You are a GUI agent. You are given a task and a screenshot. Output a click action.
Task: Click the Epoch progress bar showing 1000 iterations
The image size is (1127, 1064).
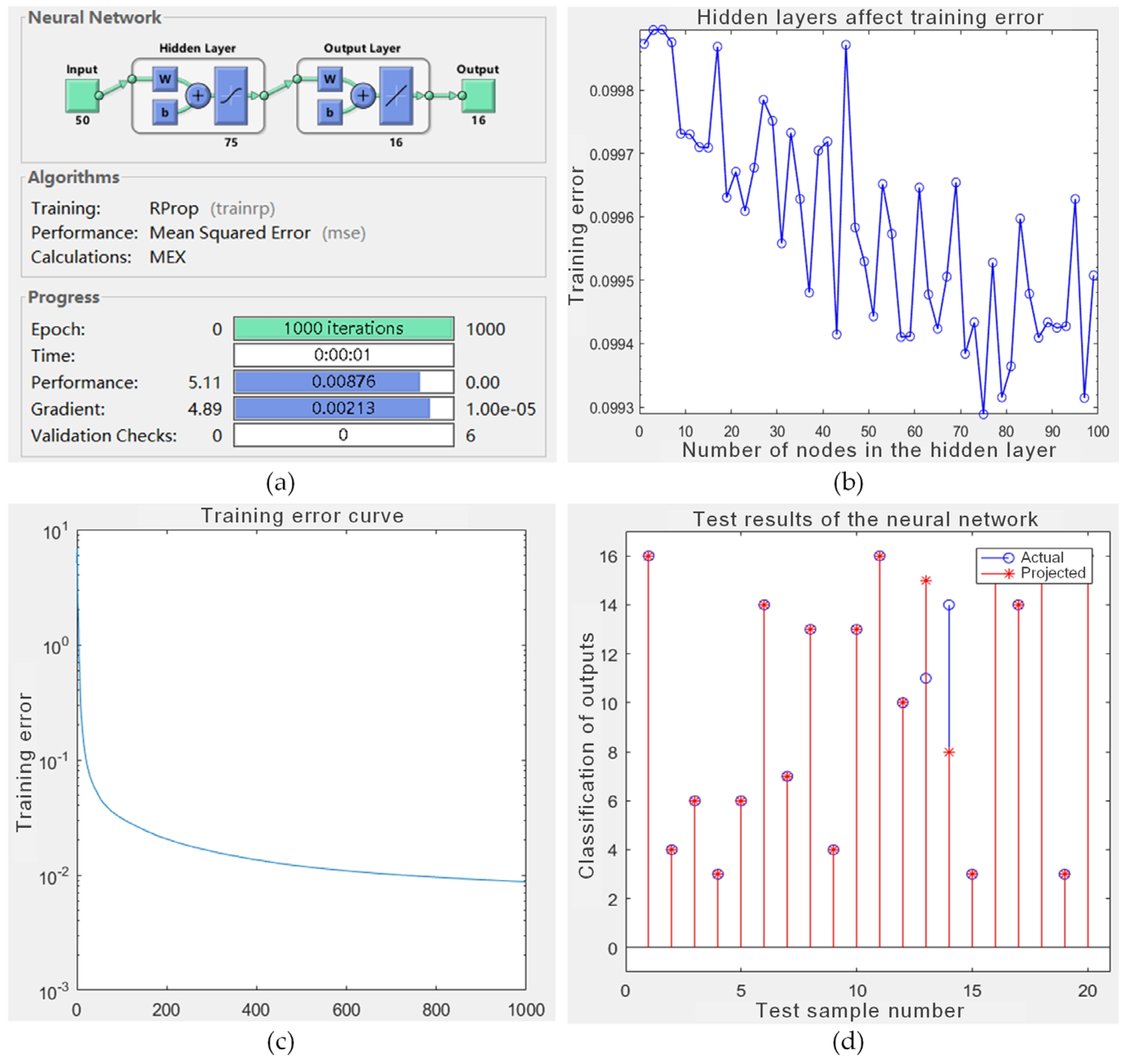coord(343,329)
